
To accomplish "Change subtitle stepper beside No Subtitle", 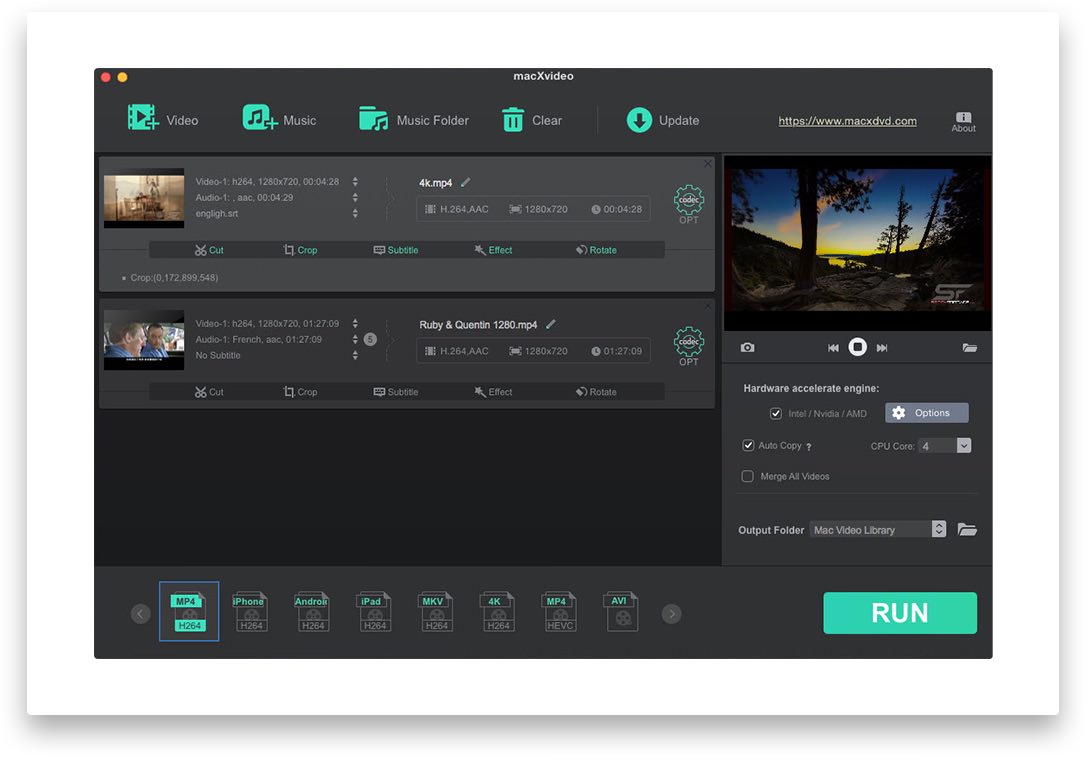I will [x=355, y=355].
